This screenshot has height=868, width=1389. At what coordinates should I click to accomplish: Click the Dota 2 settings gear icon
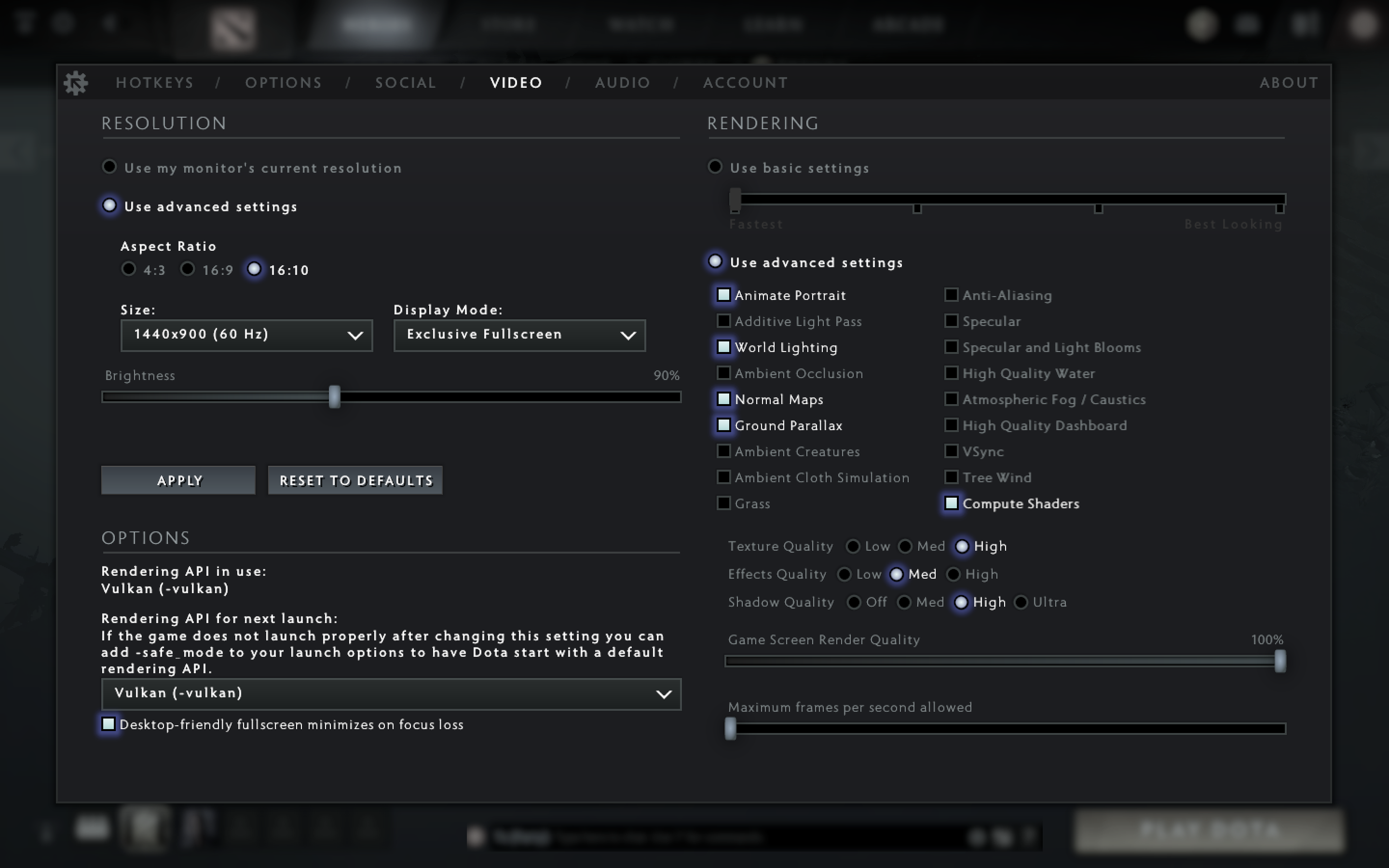click(x=76, y=82)
